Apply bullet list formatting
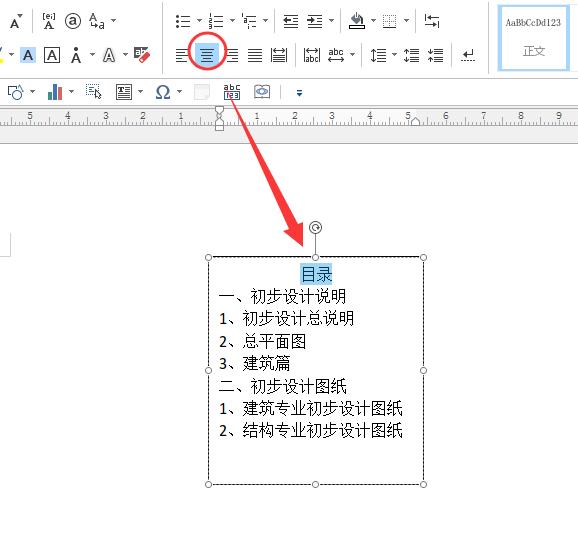 click(183, 21)
